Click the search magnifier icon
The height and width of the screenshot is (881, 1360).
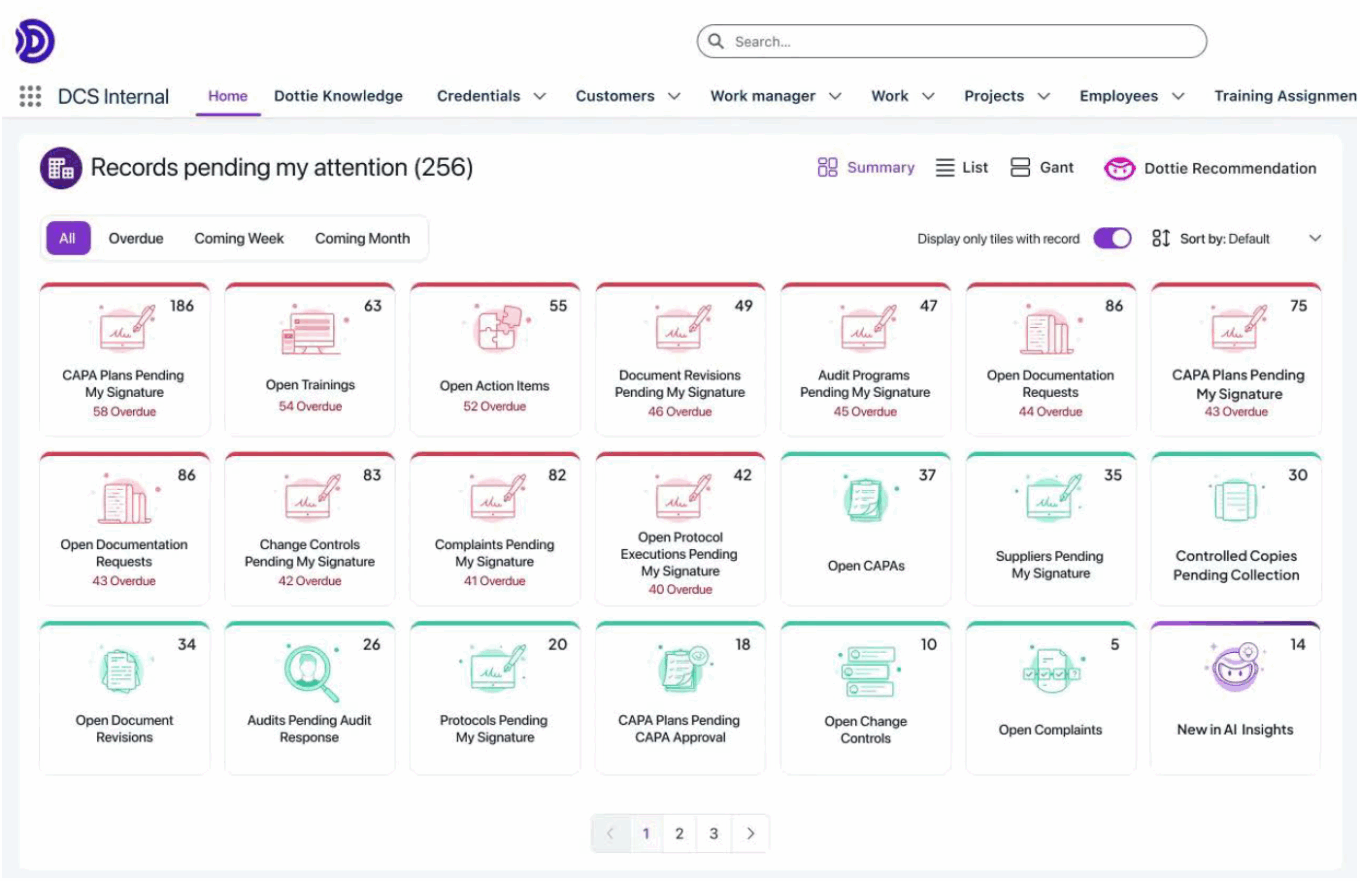(716, 41)
